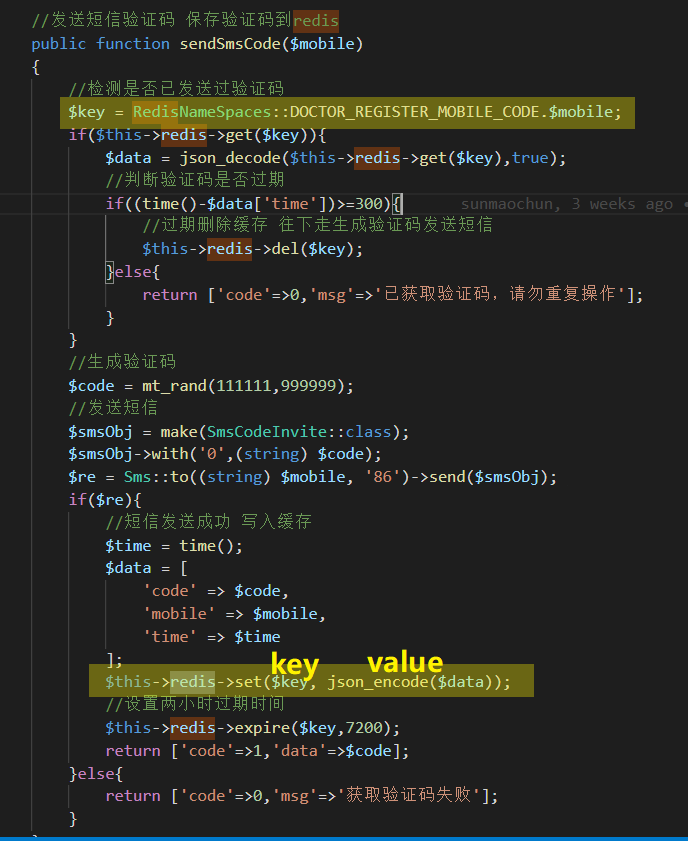Click the '86' country code string
The width and height of the screenshot is (688, 841).
click(382, 477)
